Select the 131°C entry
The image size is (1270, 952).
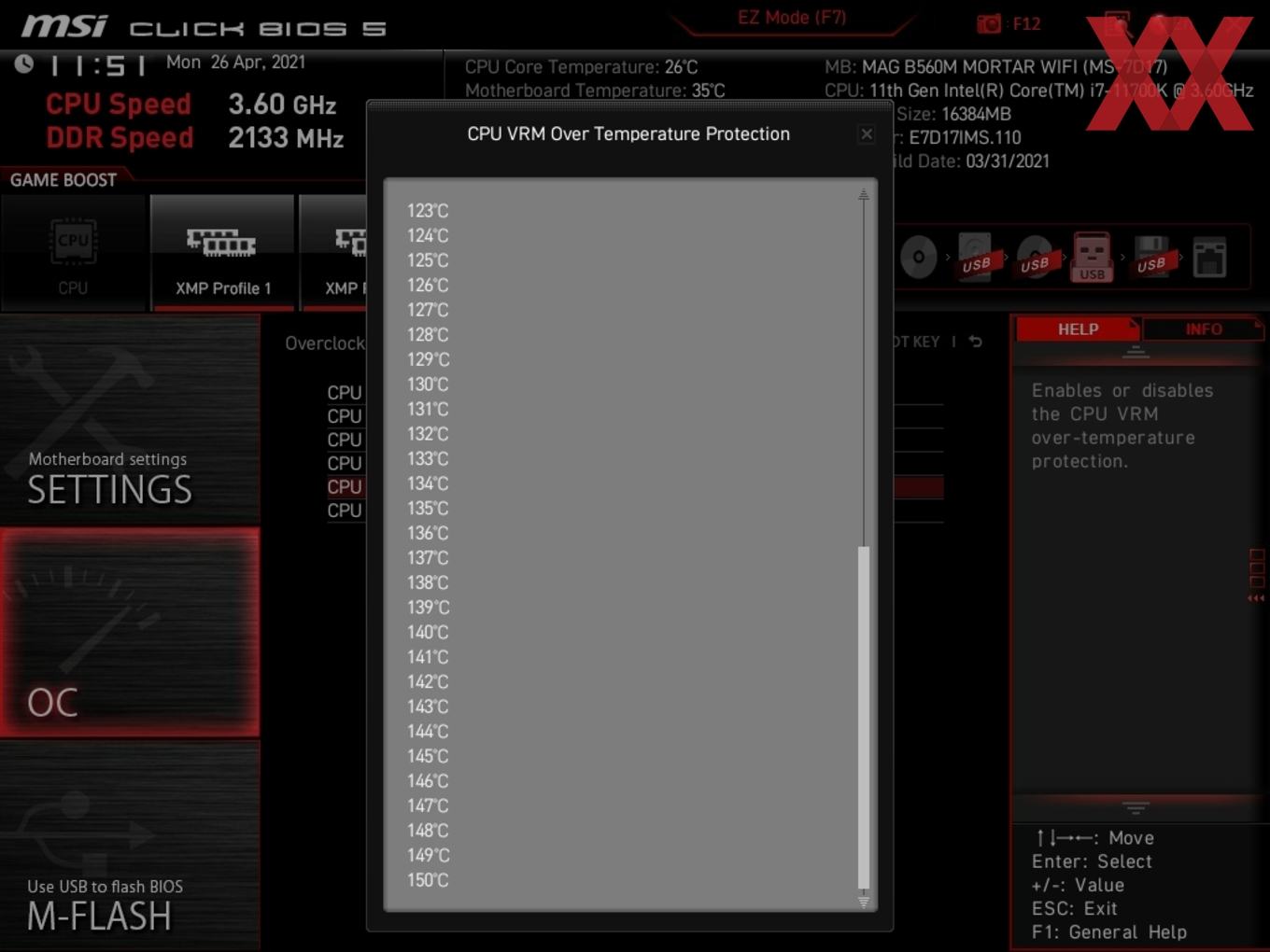[428, 409]
